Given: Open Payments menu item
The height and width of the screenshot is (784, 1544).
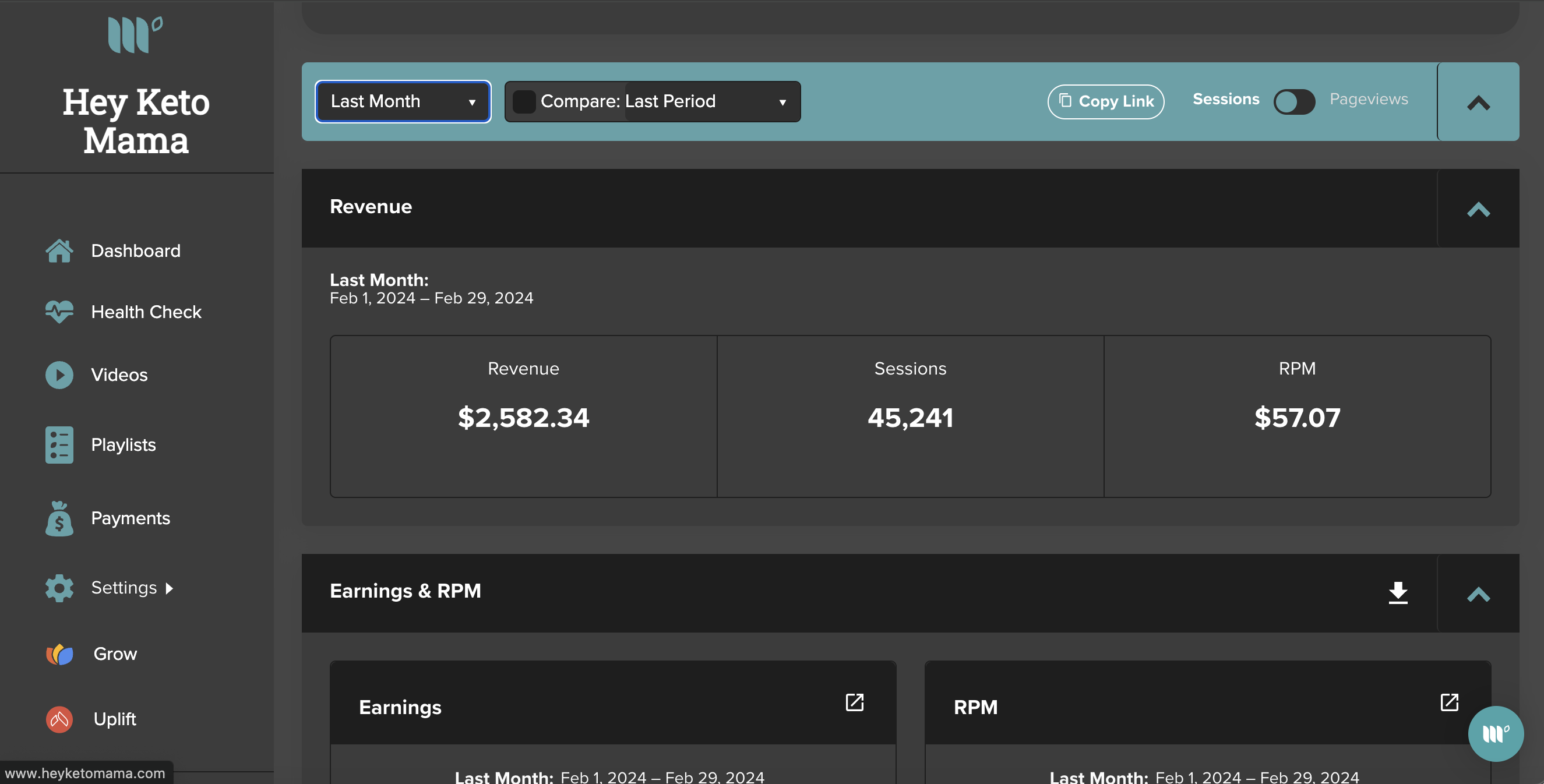Looking at the screenshot, I should 131,518.
